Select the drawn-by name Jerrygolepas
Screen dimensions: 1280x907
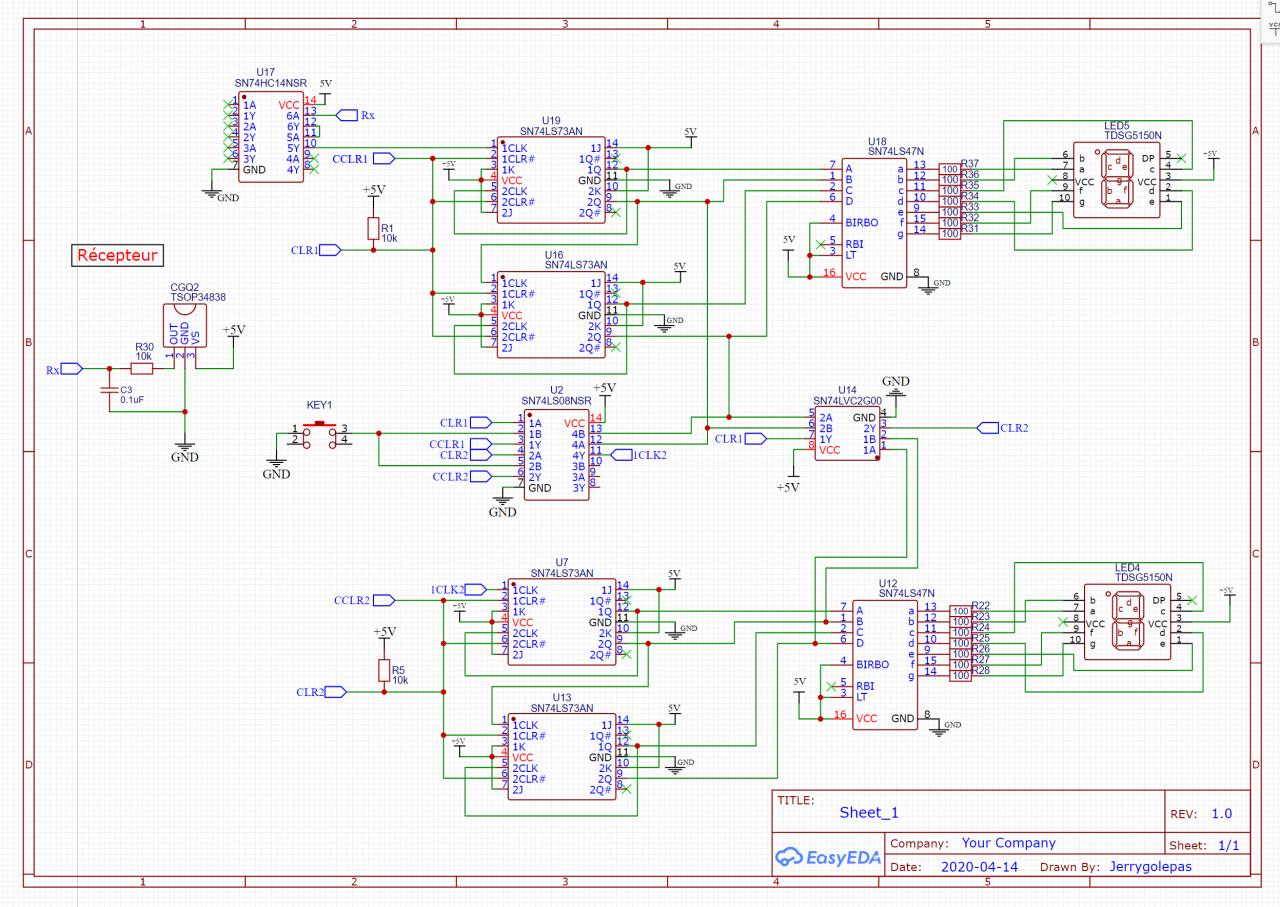pos(1150,867)
